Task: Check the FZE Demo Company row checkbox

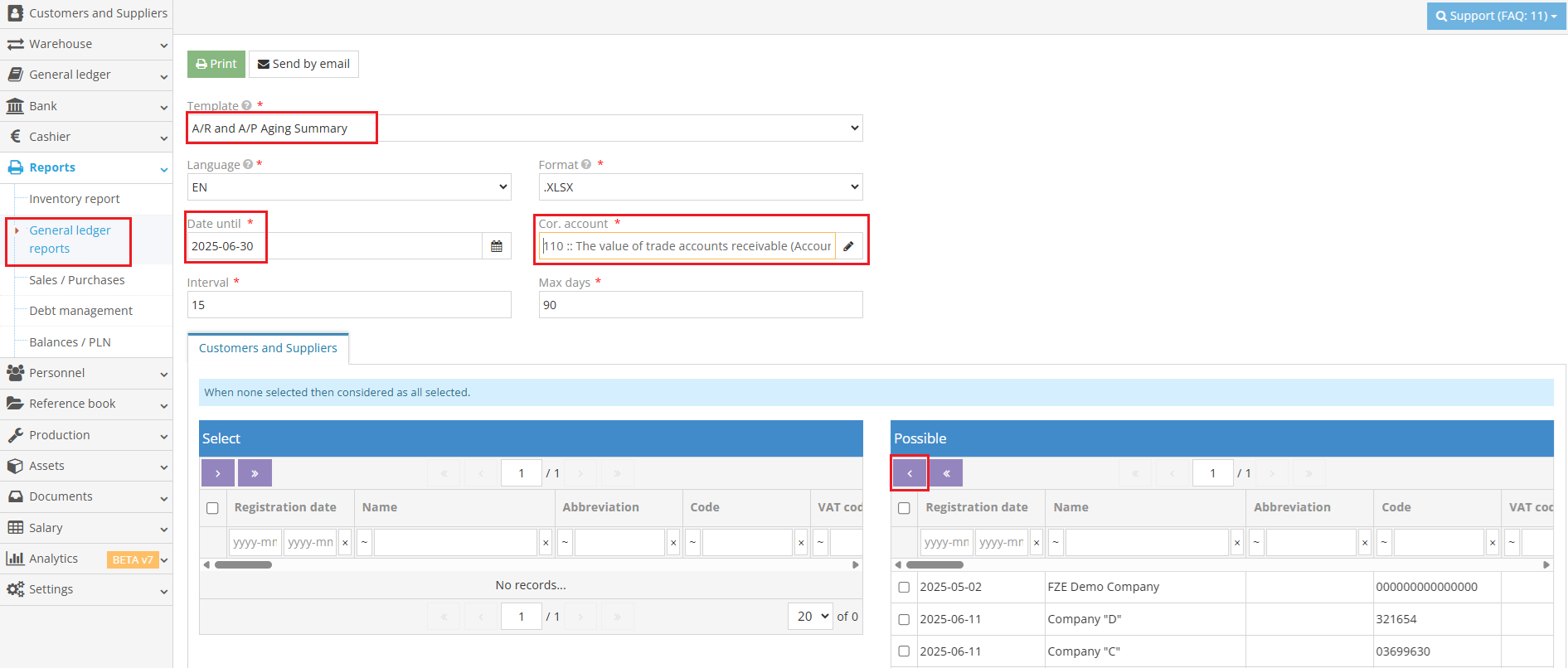Action: (x=904, y=587)
